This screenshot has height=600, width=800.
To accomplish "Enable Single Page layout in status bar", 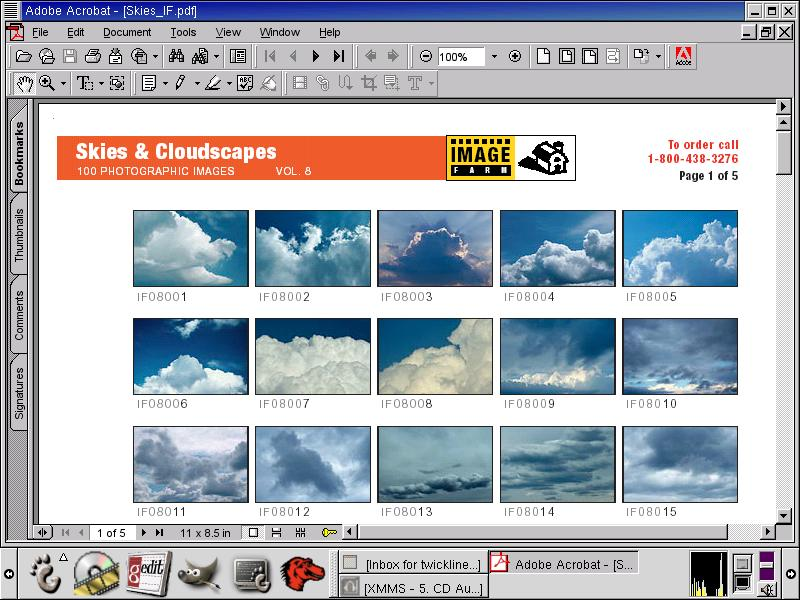I will point(253,533).
